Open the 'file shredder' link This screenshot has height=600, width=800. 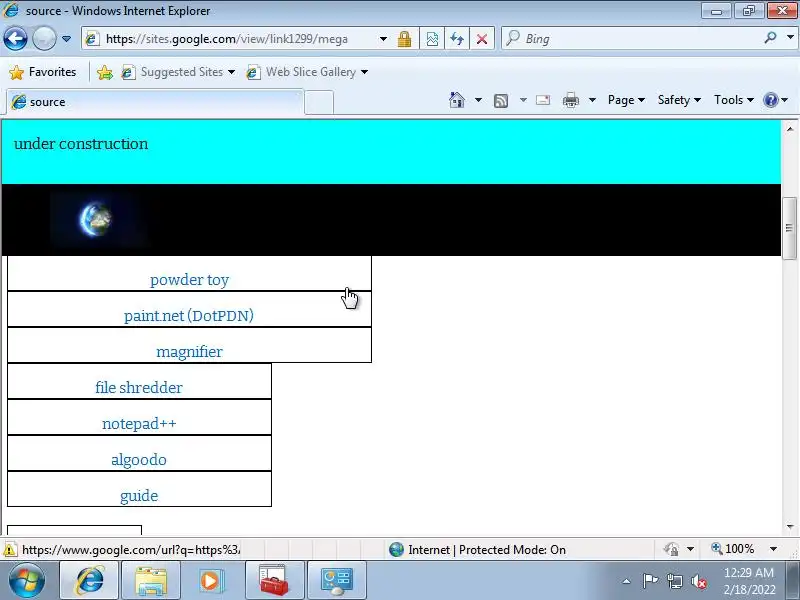point(139,388)
